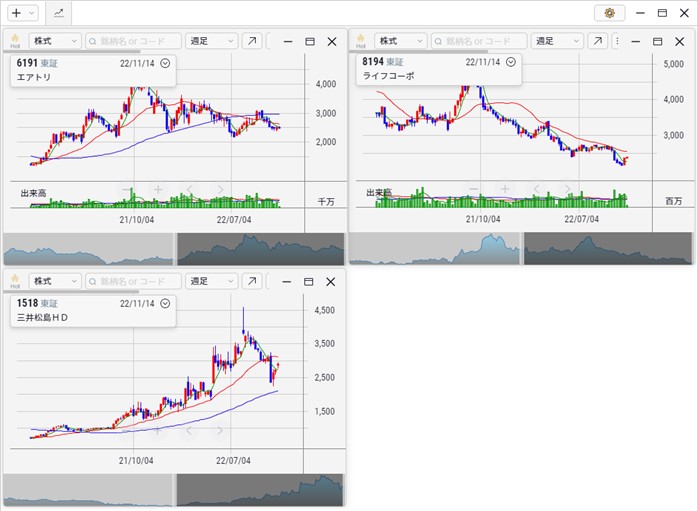Step the 8194 chart back with the left arrow
Image resolution: width=698 pixels, height=511 pixels.
coord(536,189)
